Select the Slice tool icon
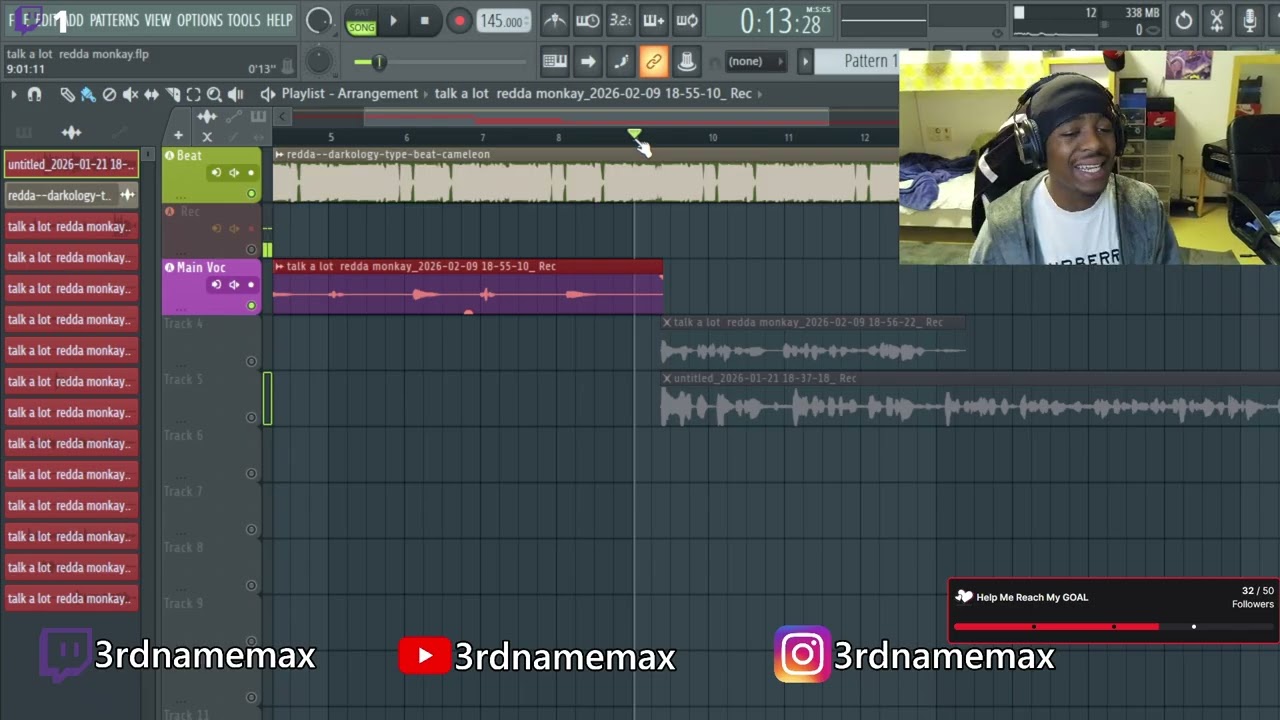 172,94
